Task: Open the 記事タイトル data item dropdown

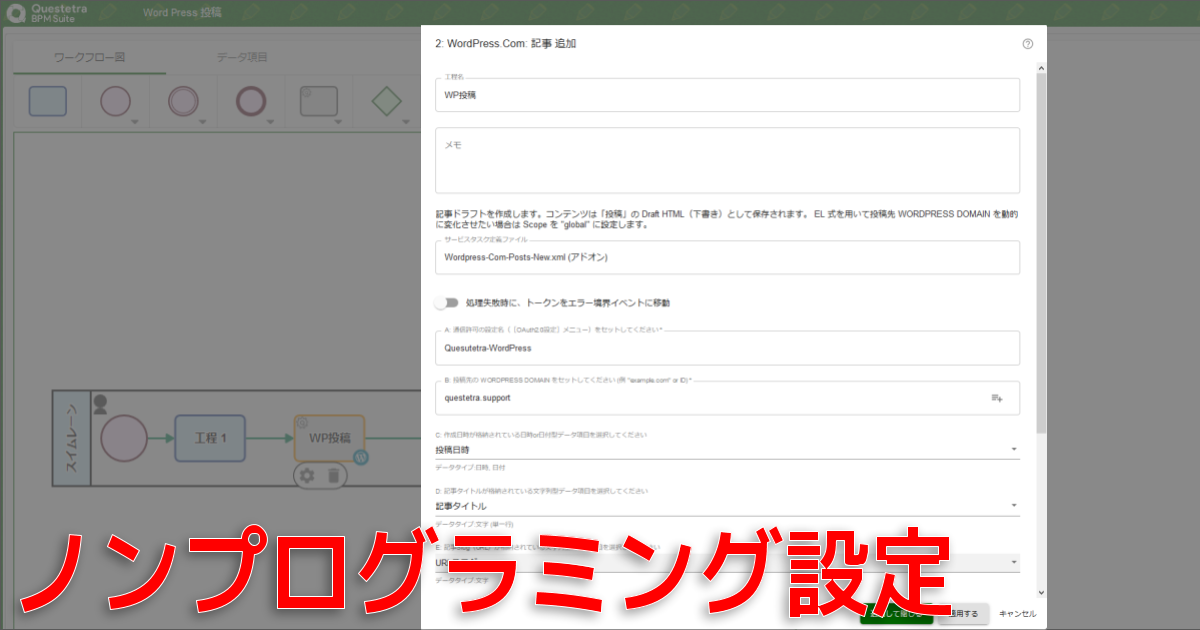Action: [x=727, y=506]
